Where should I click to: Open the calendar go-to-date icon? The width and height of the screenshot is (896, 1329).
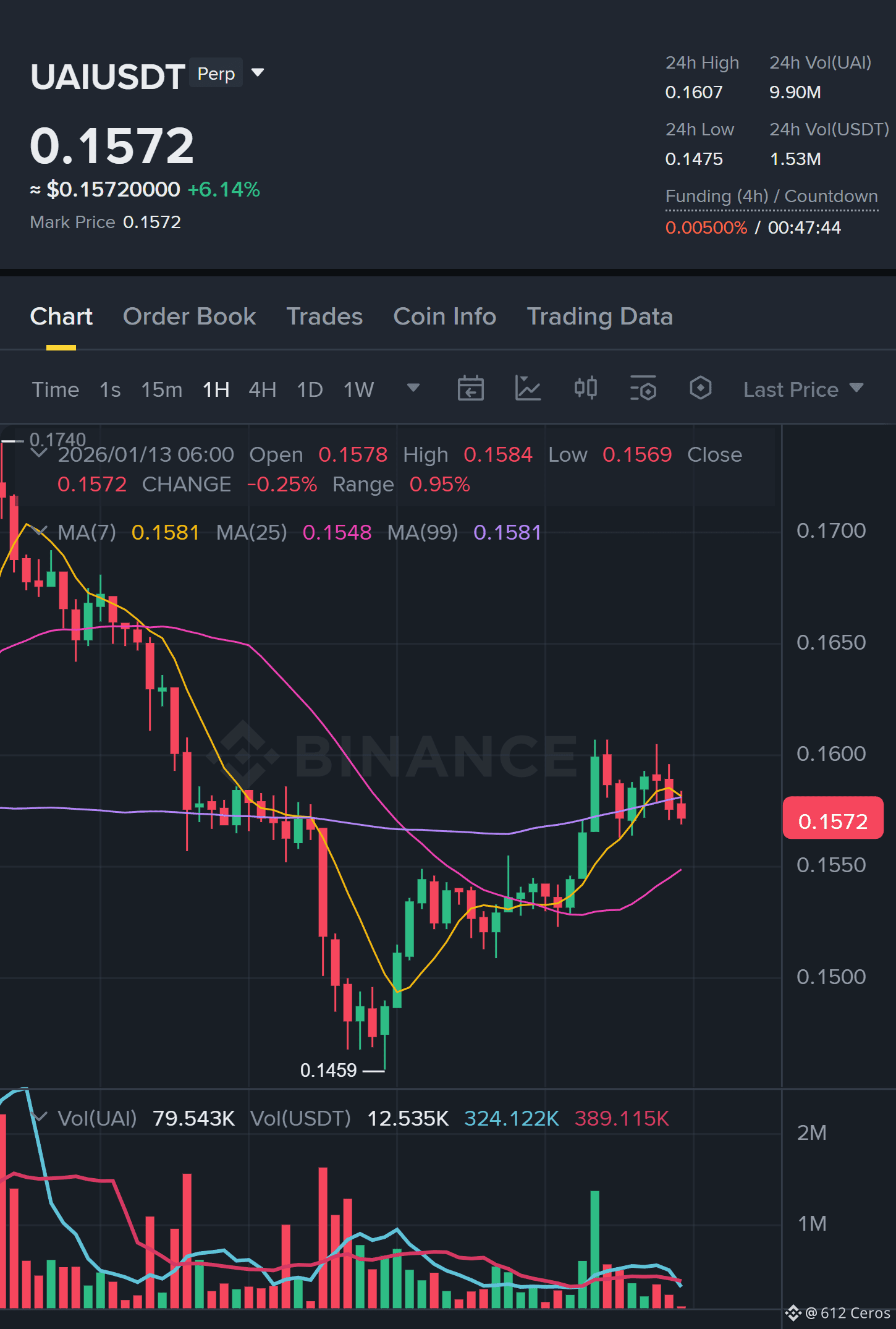[470, 389]
